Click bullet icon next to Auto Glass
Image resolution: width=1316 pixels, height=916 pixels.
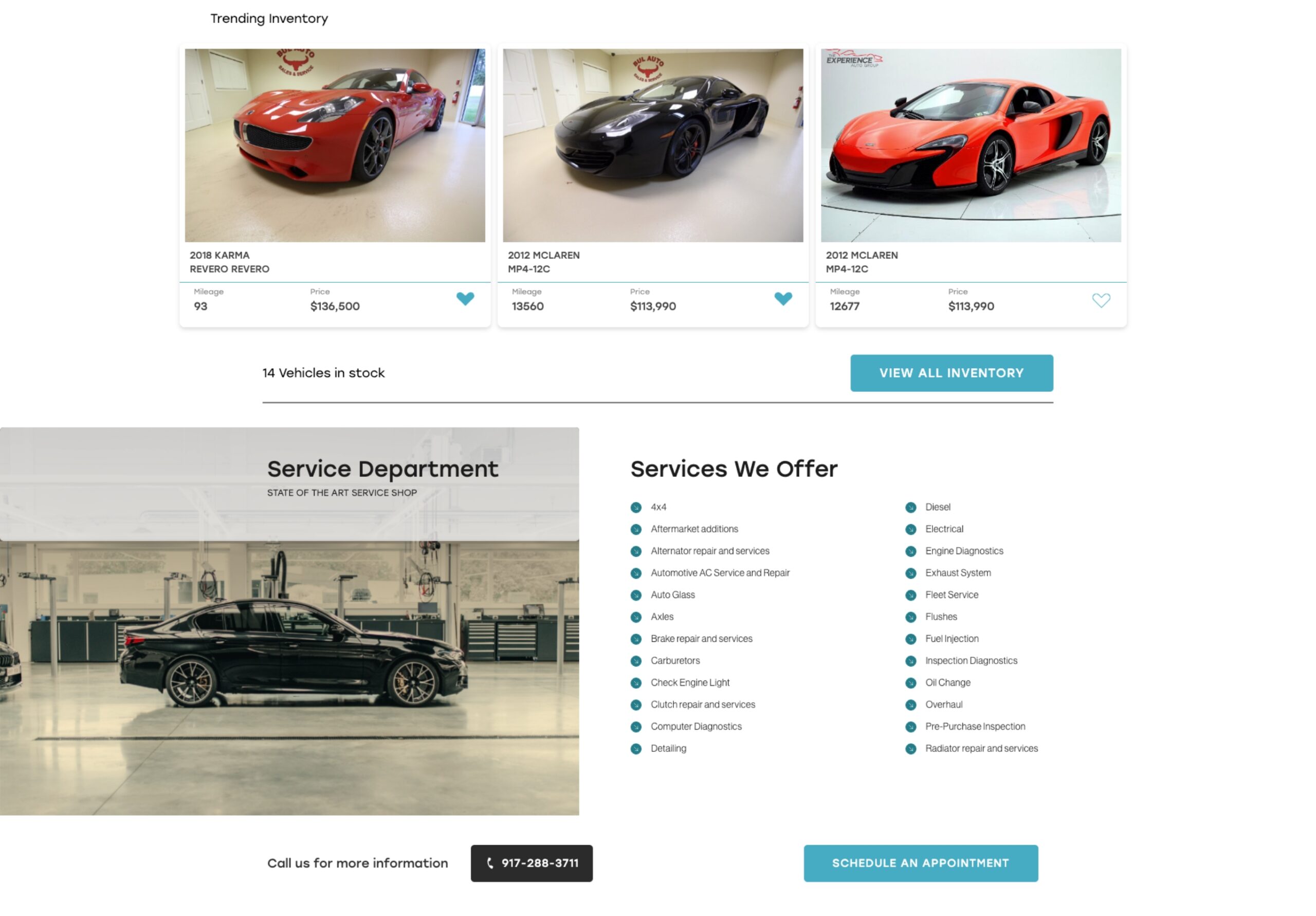pyautogui.click(x=636, y=595)
